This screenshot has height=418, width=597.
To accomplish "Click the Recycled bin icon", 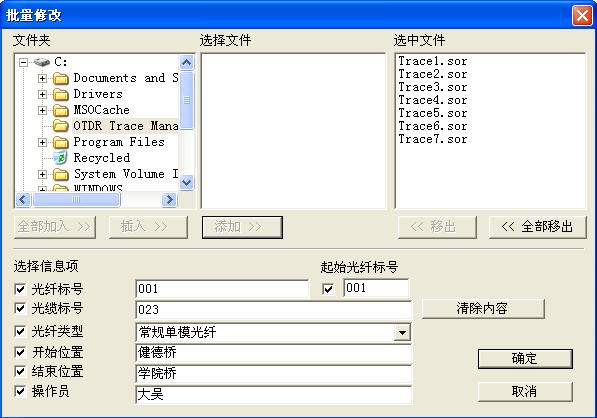I will [60, 158].
